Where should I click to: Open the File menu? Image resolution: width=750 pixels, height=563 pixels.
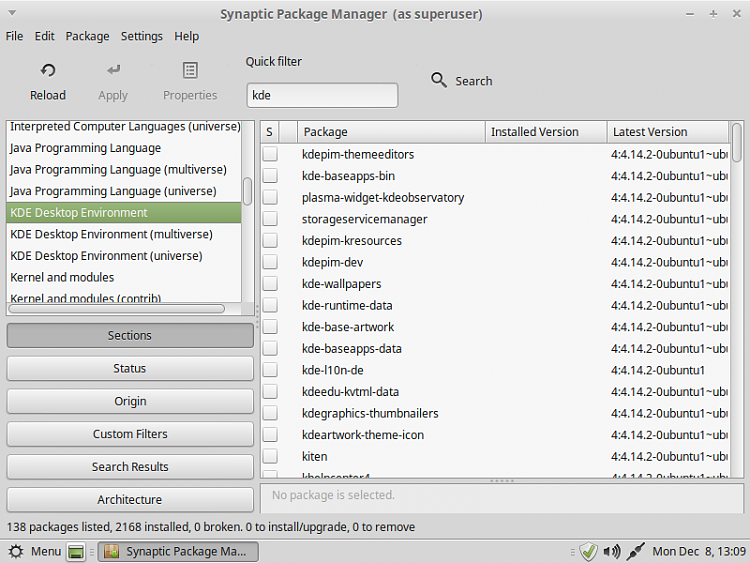(x=14, y=36)
